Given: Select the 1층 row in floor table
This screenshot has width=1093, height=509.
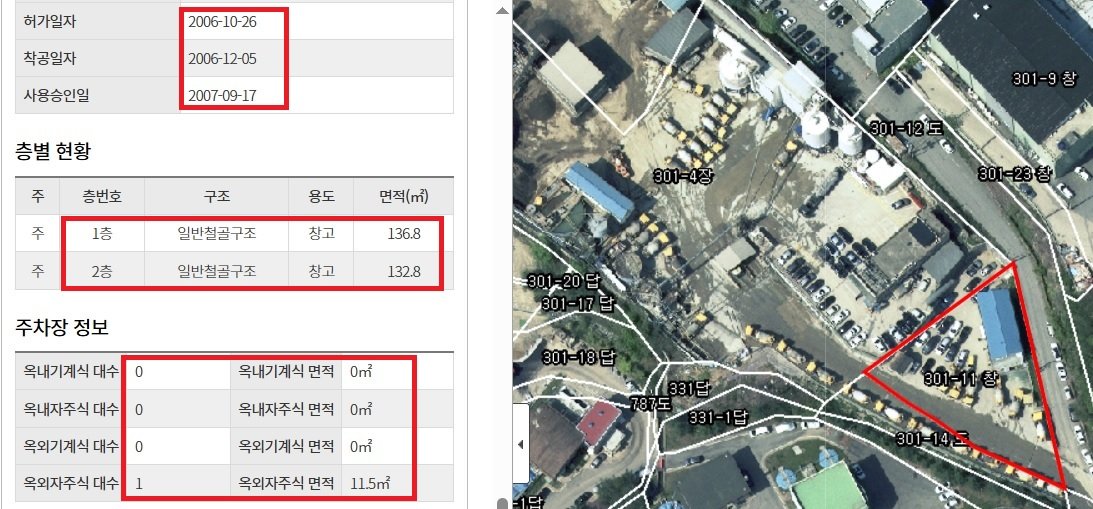Looking at the screenshot, I should 102,233.
